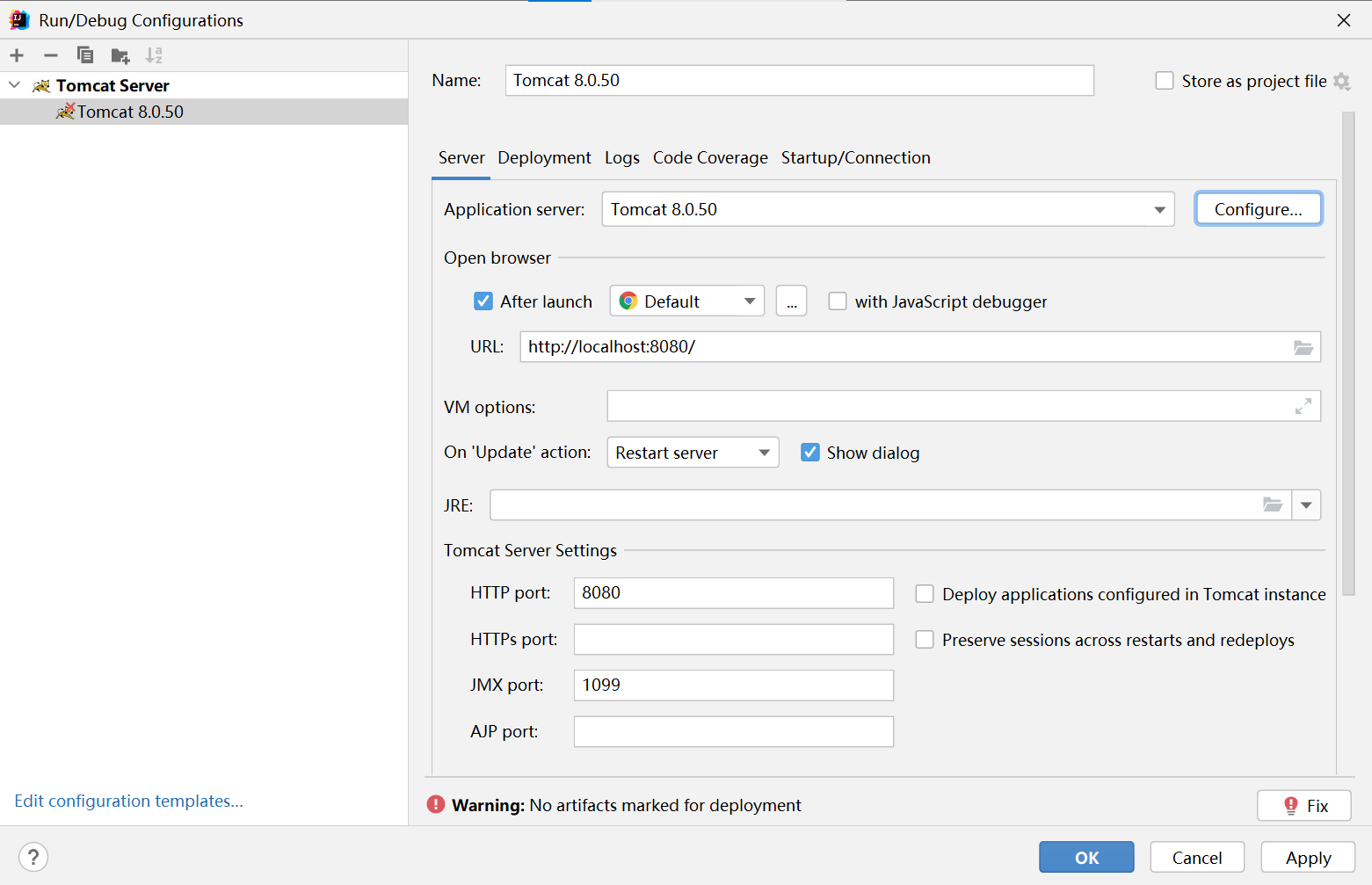The image size is (1372, 885).
Task: Click the Remove Configuration minus icon
Action: coord(51,55)
